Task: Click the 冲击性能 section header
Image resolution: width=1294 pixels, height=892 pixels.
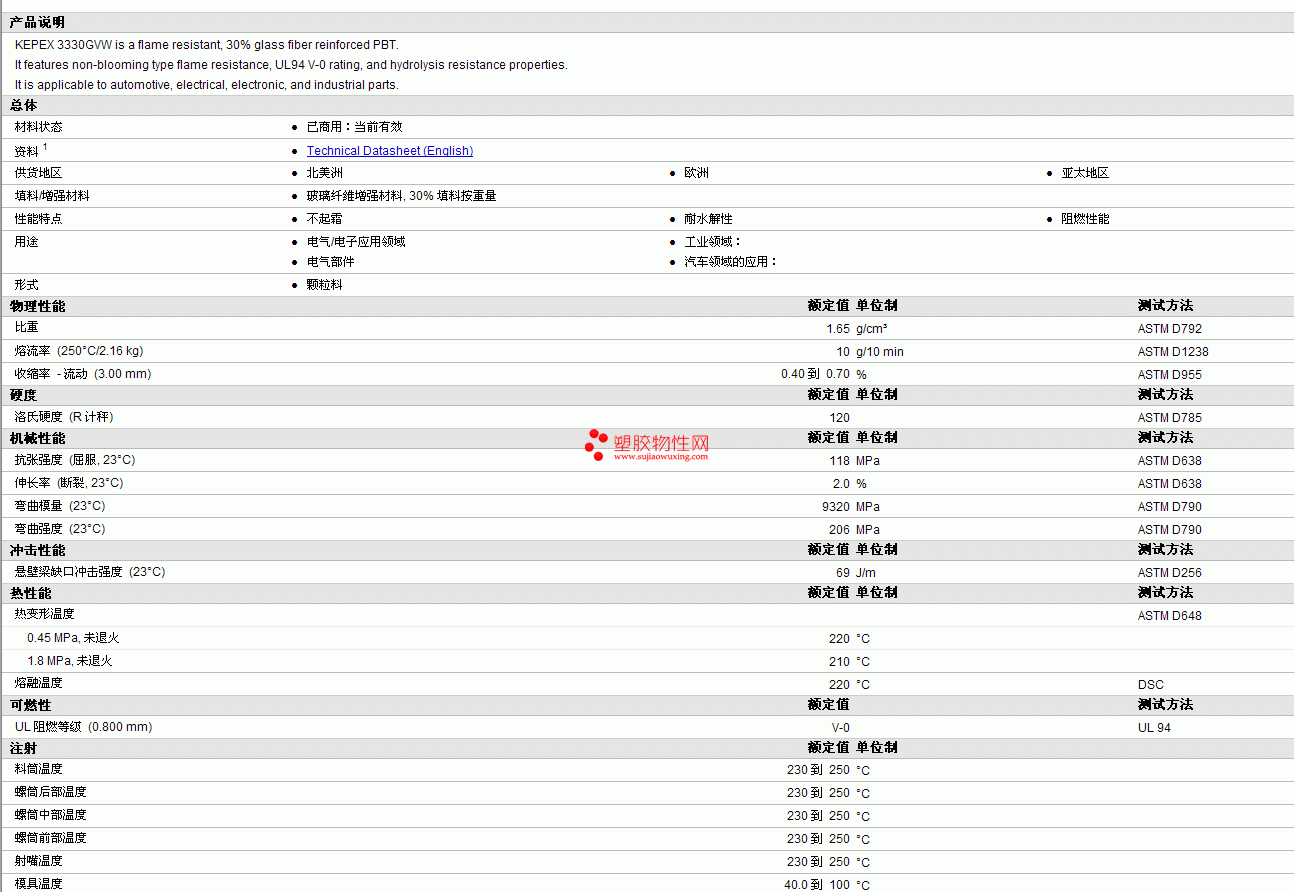Action: click(x=38, y=550)
